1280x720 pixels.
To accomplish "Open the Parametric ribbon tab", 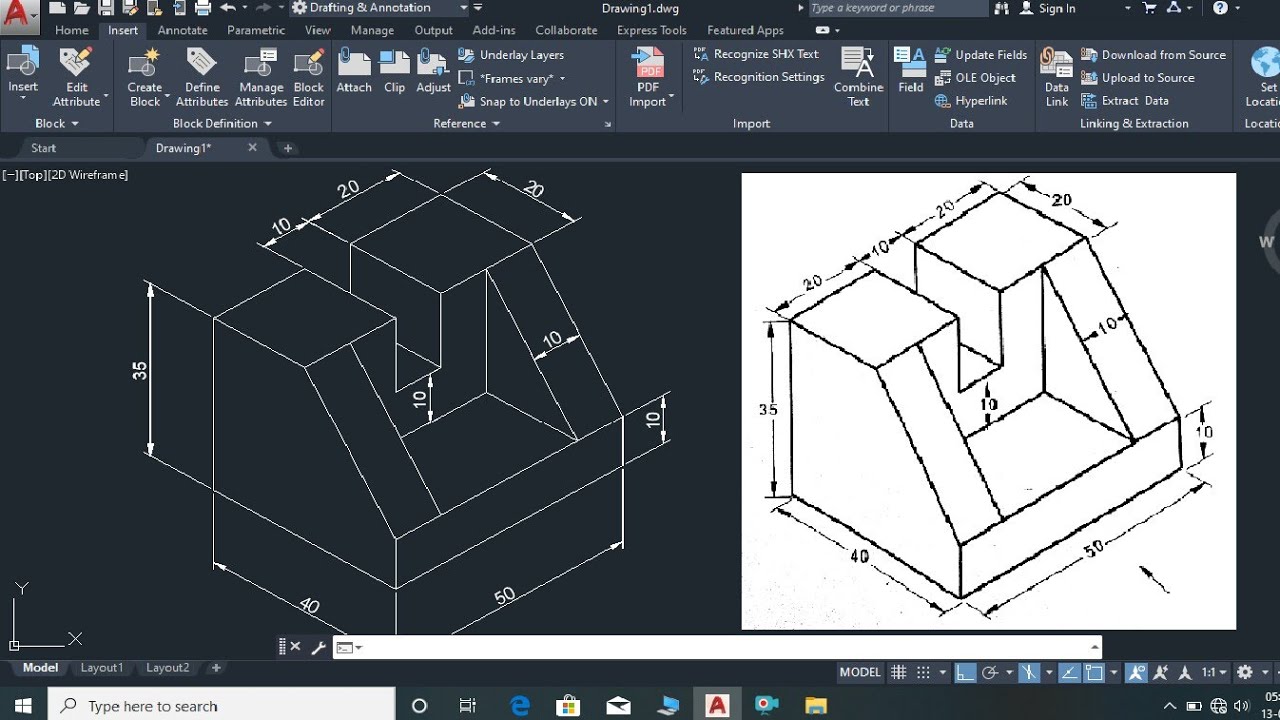I will (x=256, y=30).
